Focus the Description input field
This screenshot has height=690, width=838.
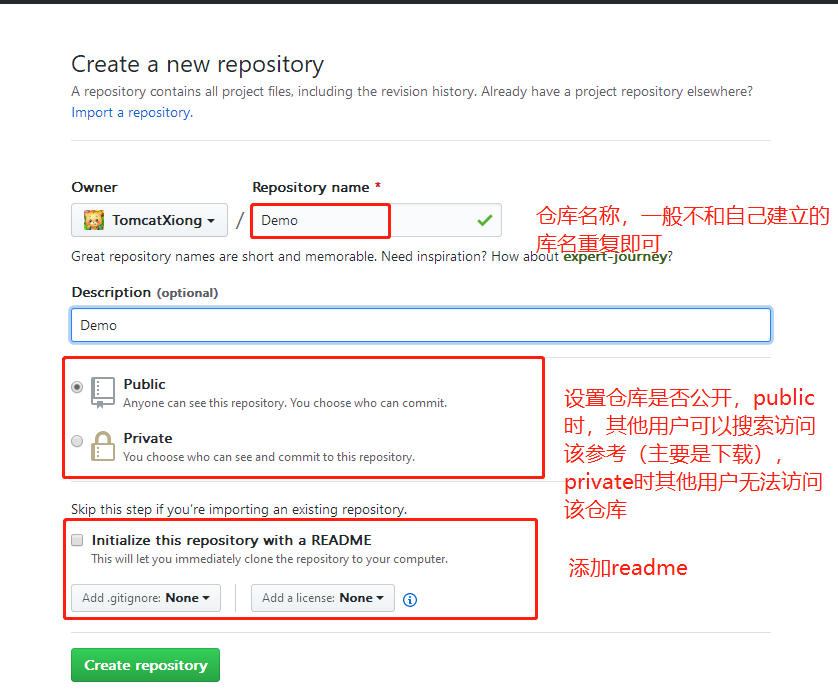pos(421,325)
